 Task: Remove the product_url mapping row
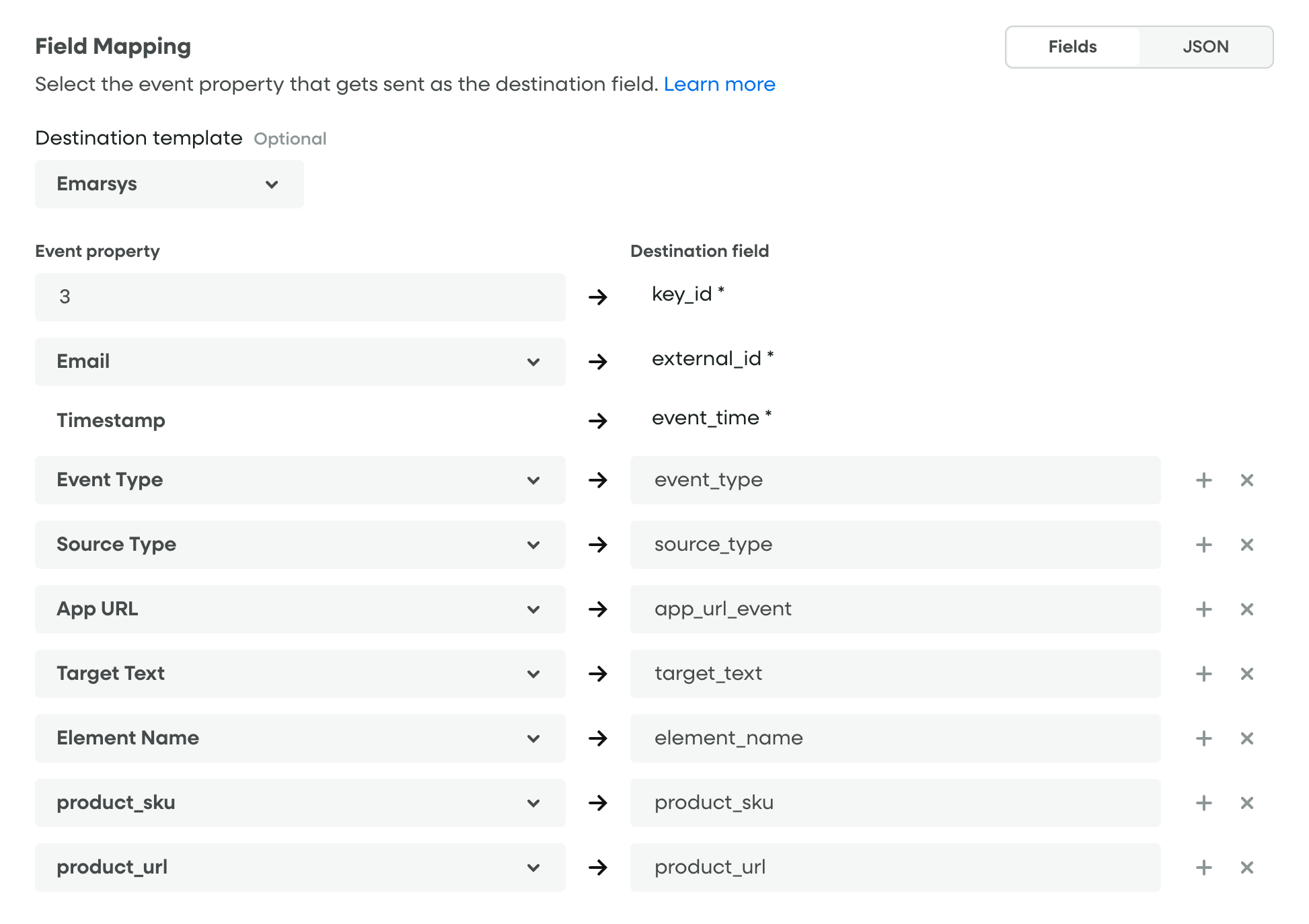tap(1246, 868)
